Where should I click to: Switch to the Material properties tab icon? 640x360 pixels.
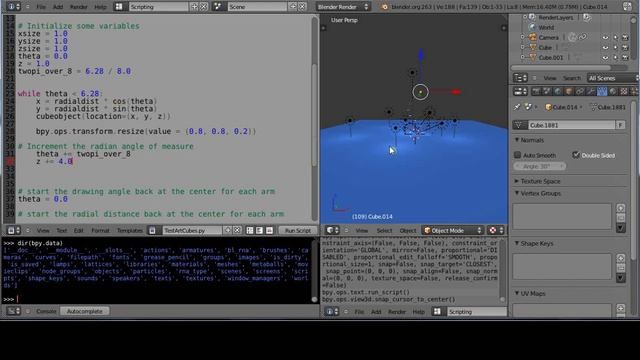click(613, 91)
